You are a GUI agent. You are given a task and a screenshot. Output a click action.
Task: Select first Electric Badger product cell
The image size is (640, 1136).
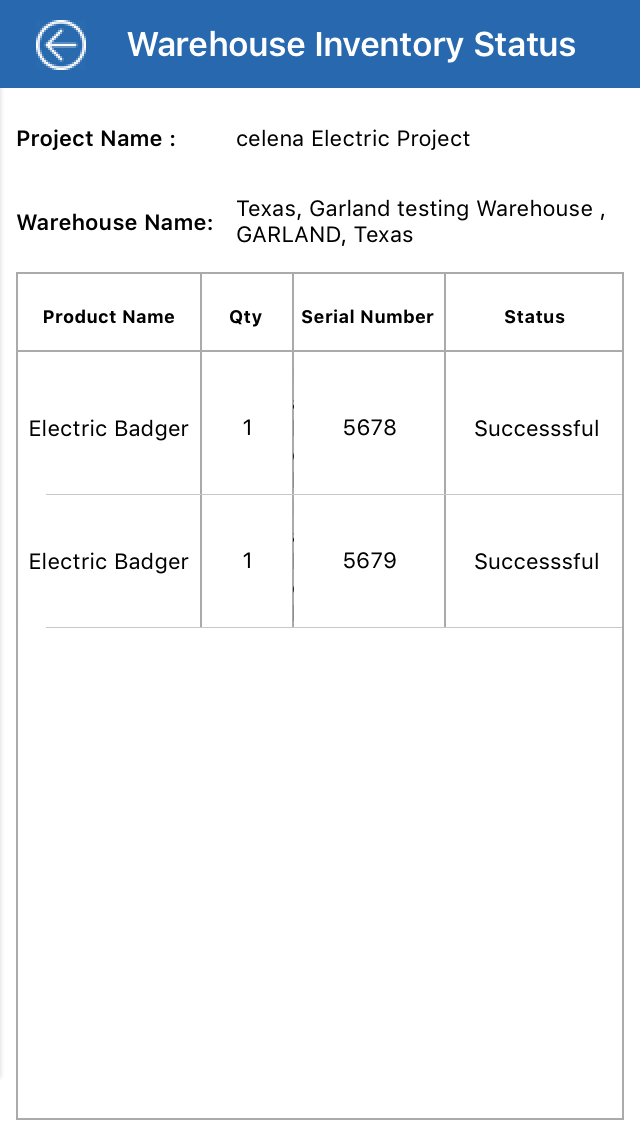click(x=109, y=429)
